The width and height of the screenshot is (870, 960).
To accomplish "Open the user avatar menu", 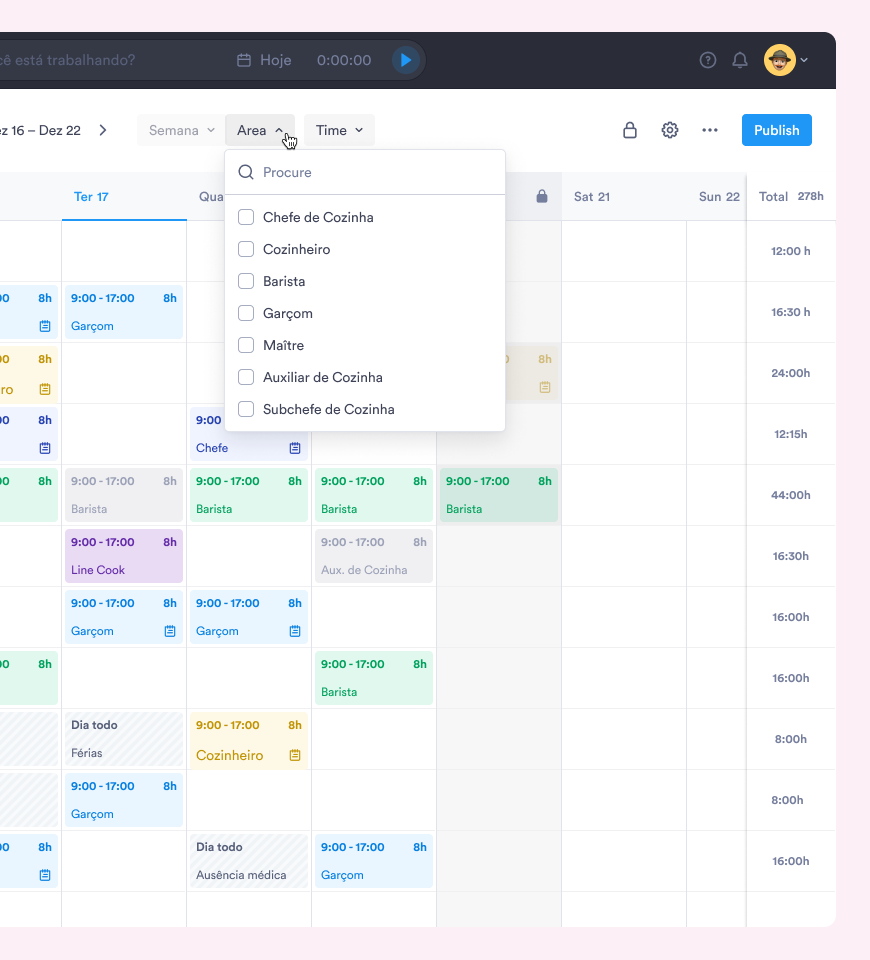I will tap(786, 60).
